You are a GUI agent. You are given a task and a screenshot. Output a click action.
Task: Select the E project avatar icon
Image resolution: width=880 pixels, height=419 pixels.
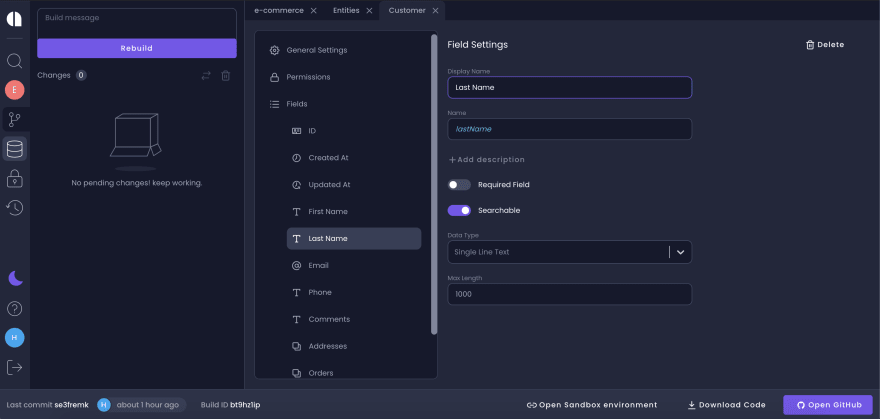point(15,90)
